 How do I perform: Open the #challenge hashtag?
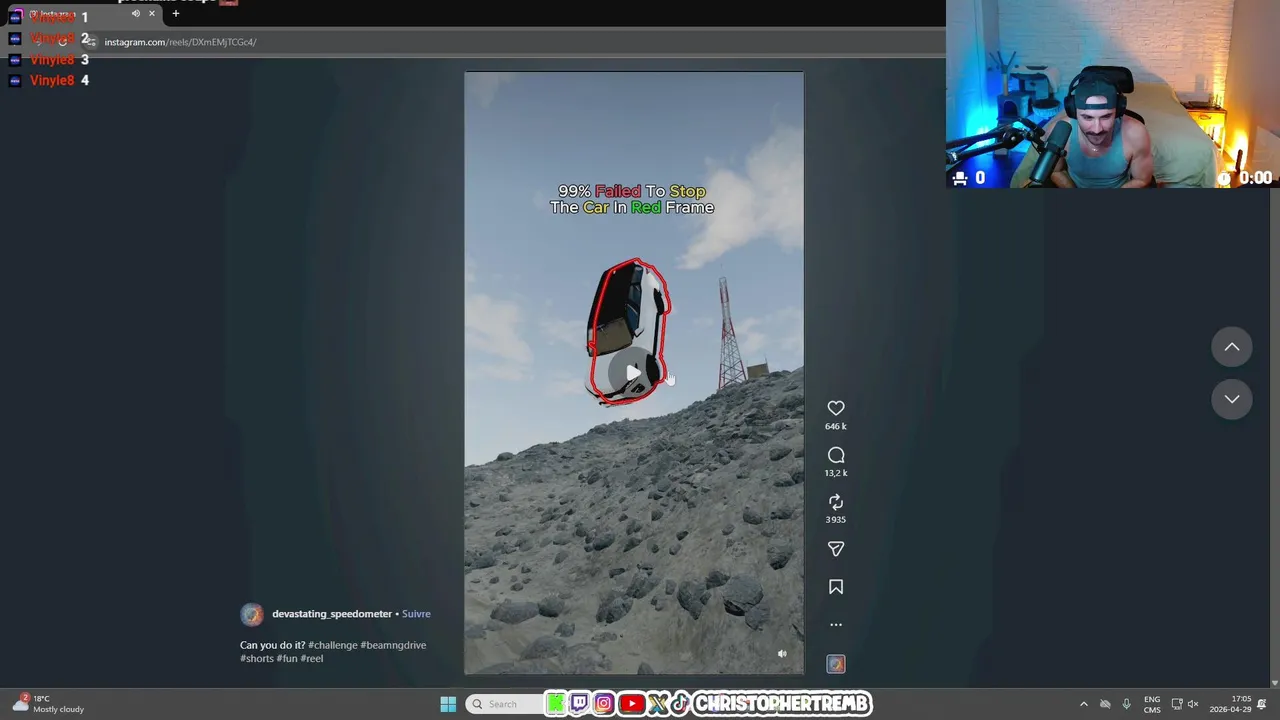tap(332, 645)
